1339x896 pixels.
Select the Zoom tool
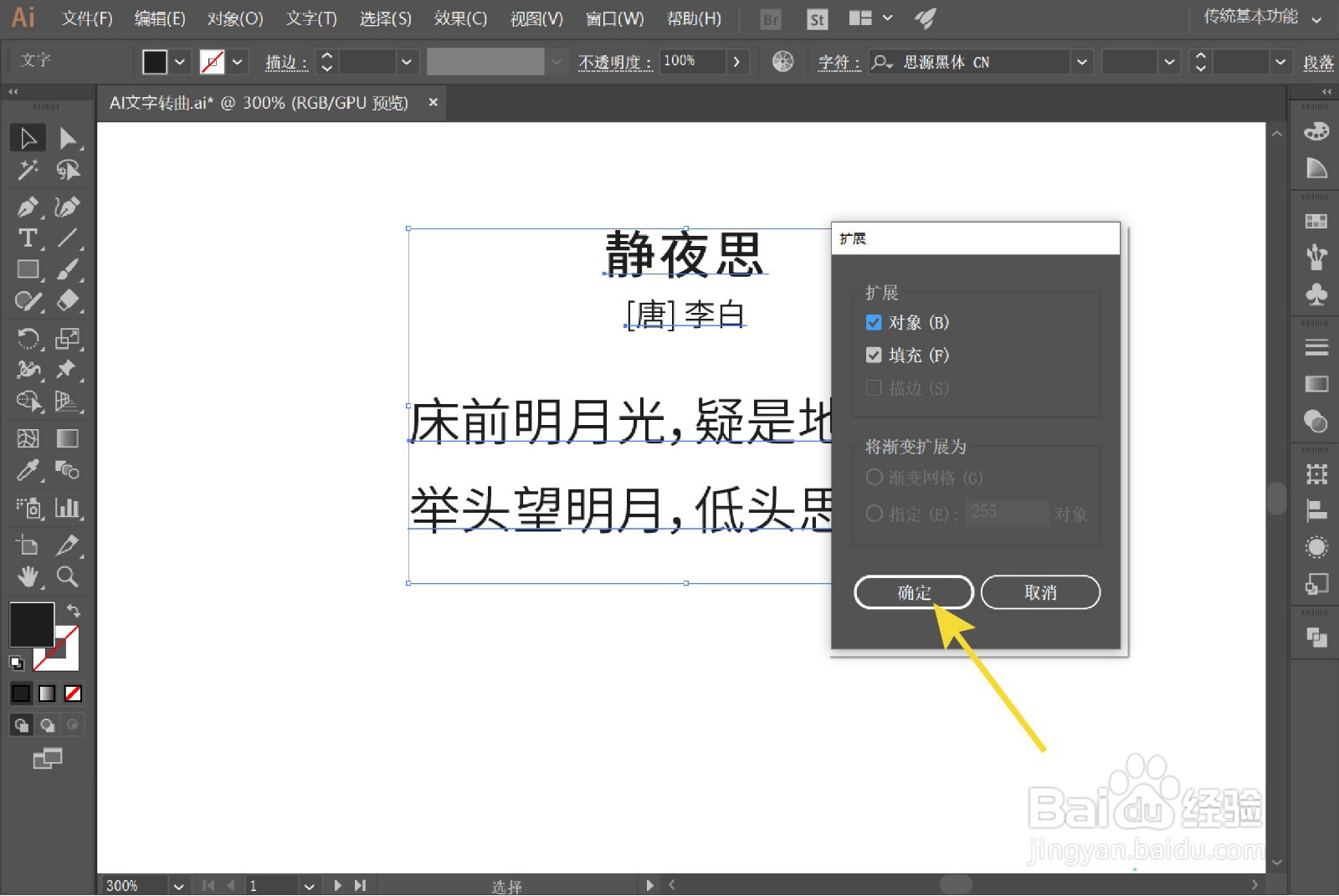point(69,577)
